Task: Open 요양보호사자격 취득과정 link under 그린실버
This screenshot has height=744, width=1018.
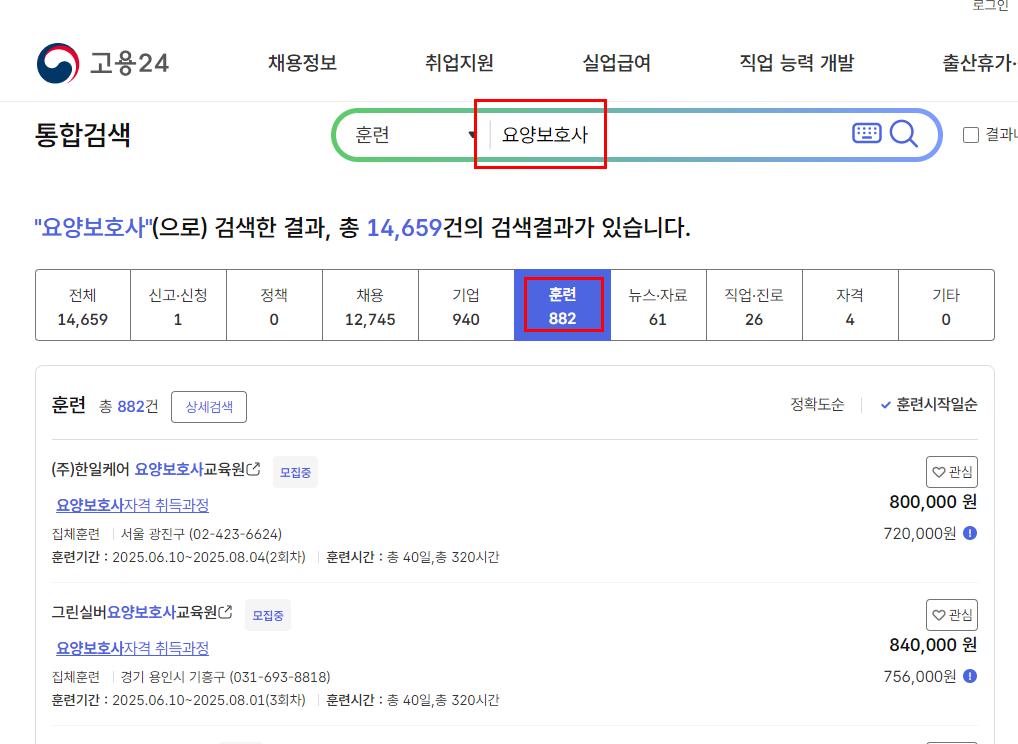Action: click(132, 648)
